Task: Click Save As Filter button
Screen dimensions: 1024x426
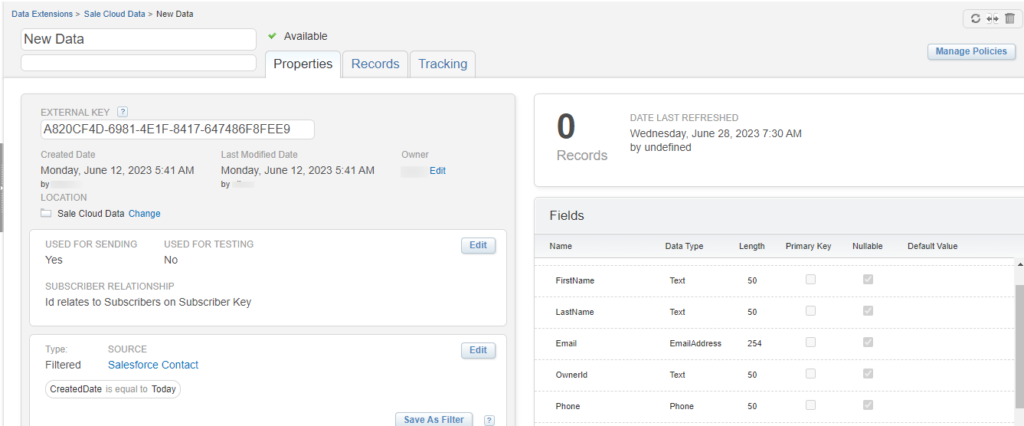Action: coord(434,420)
